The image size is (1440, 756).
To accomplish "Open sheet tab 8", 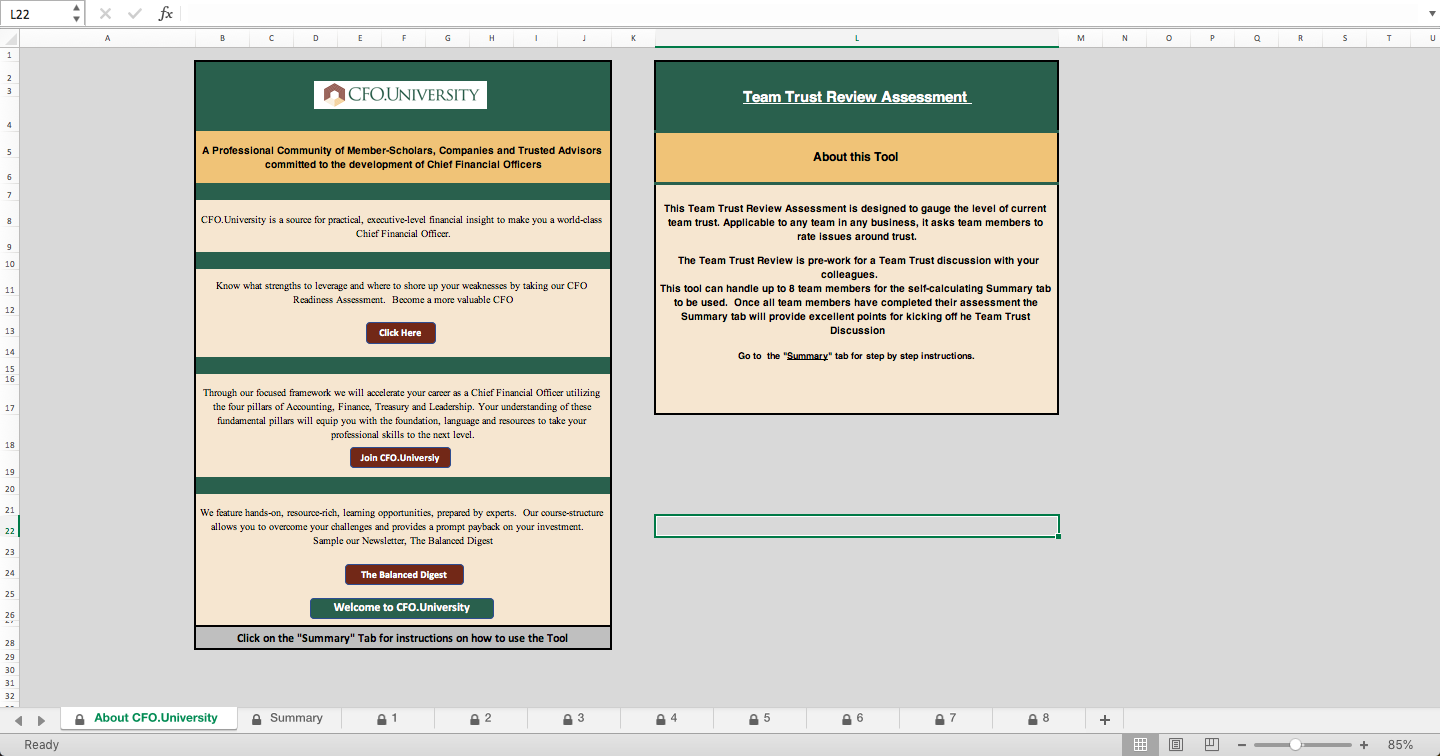I will (x=1038, y=718).
